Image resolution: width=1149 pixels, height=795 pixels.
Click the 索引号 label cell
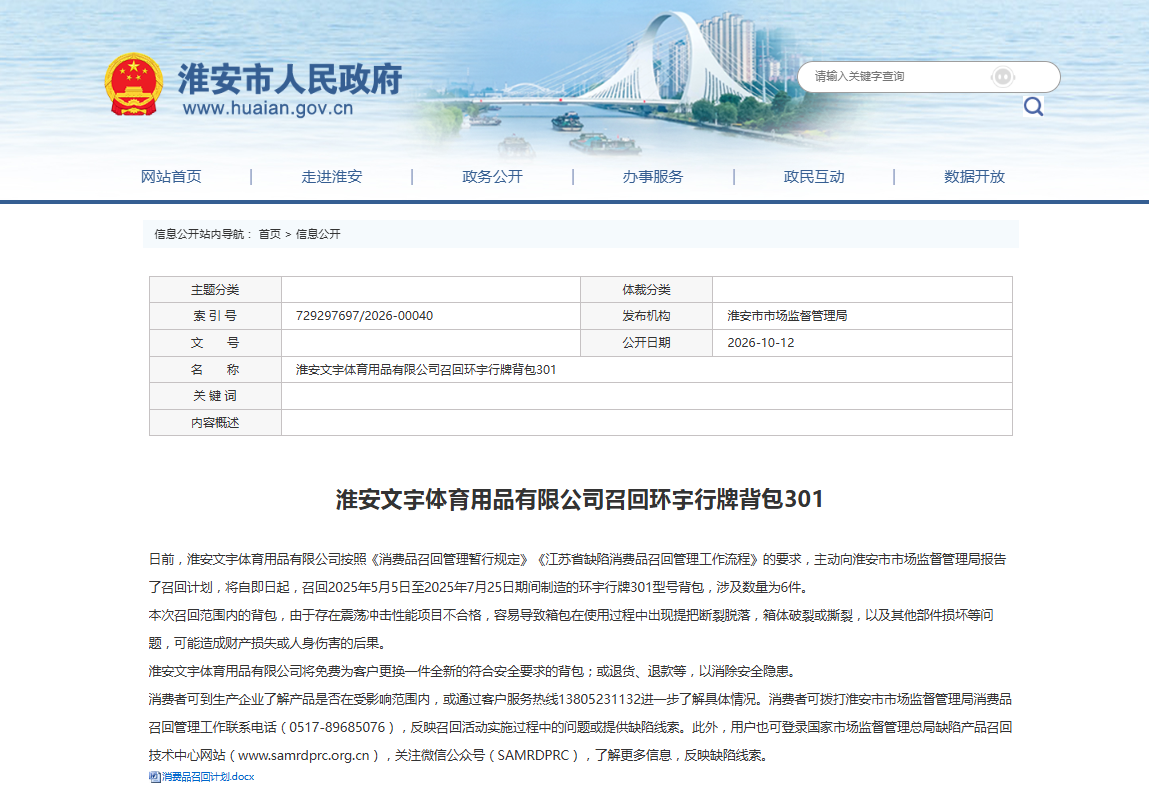point(215,316)
